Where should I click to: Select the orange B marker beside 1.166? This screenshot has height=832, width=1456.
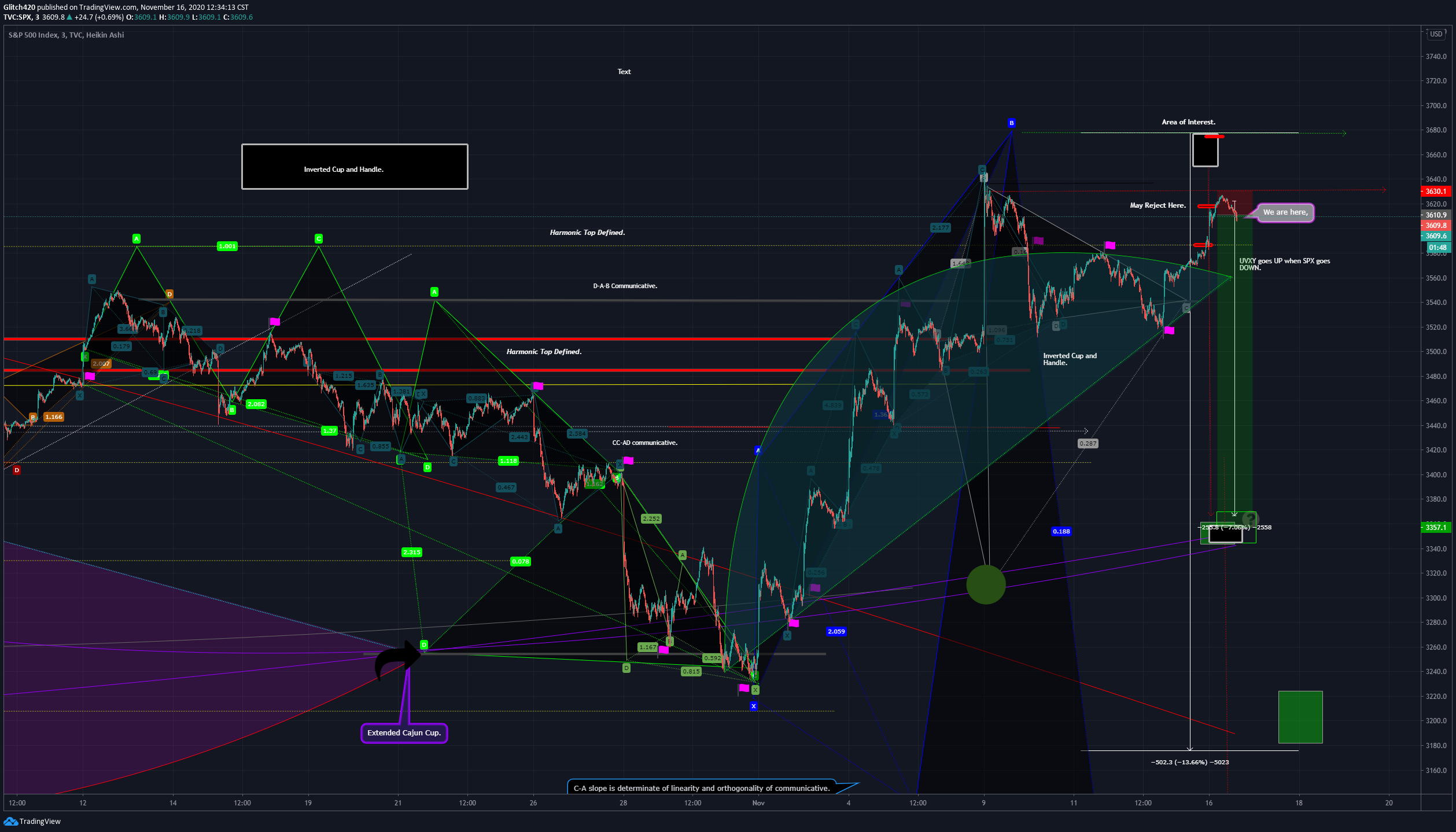(33, 417)
